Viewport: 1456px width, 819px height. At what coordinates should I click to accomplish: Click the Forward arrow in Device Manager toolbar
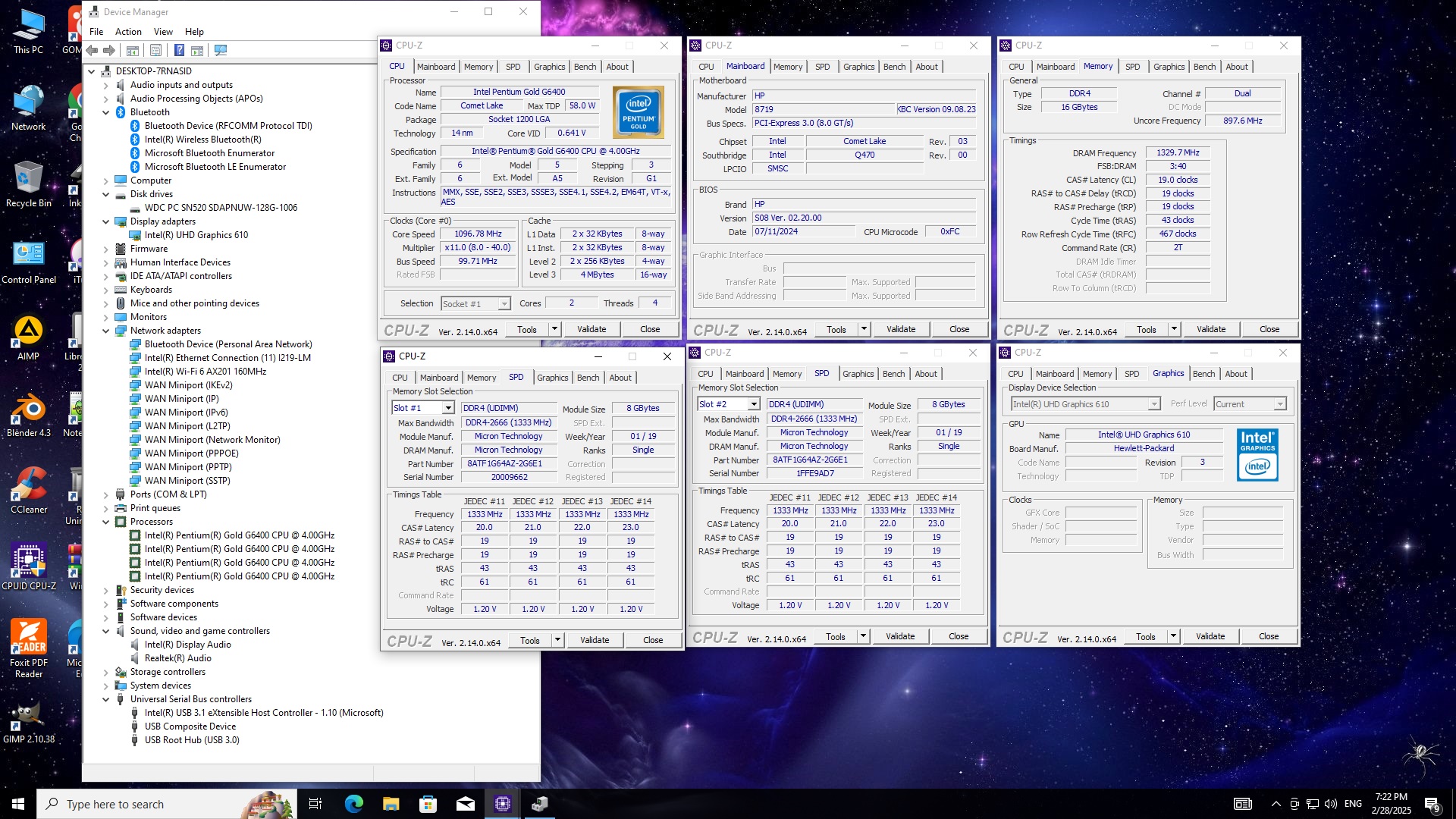tap(109, 51)
